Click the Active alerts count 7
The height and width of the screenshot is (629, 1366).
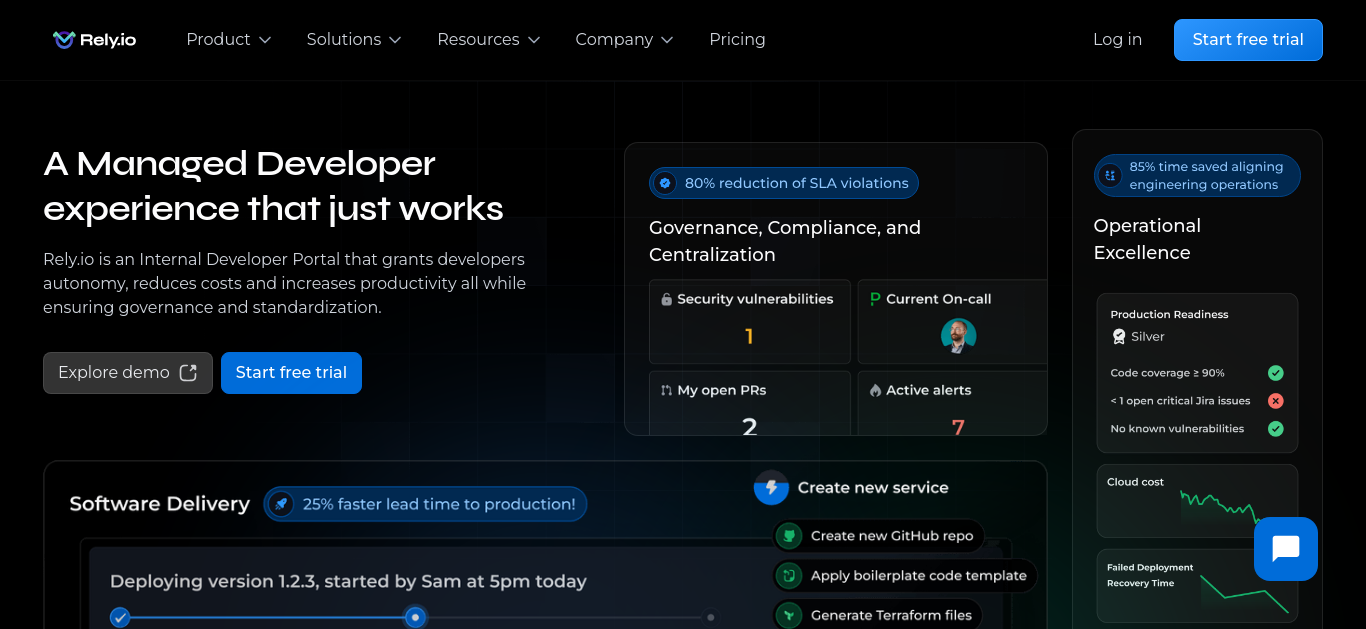[958, 427]
